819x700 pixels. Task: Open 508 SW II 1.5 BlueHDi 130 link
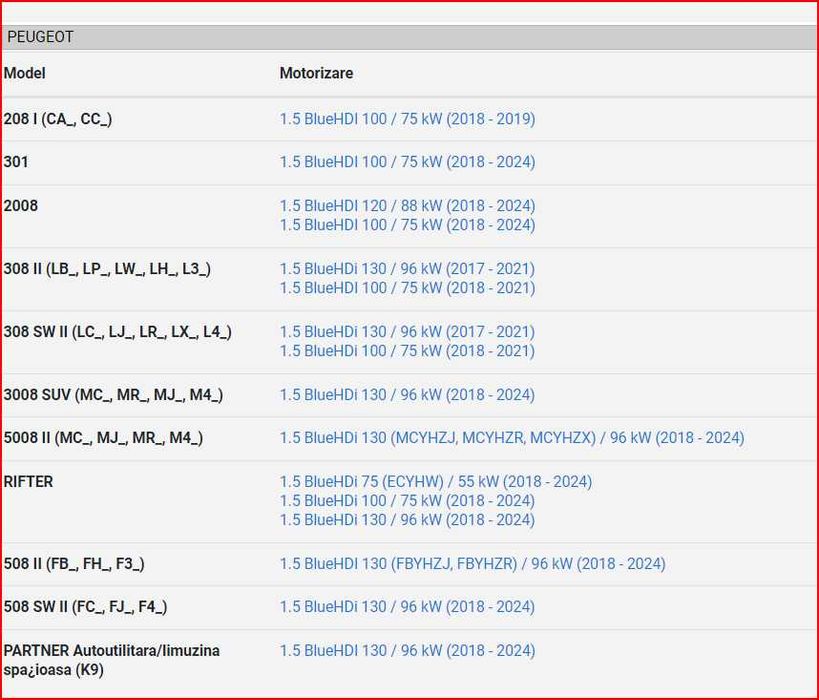407,607
